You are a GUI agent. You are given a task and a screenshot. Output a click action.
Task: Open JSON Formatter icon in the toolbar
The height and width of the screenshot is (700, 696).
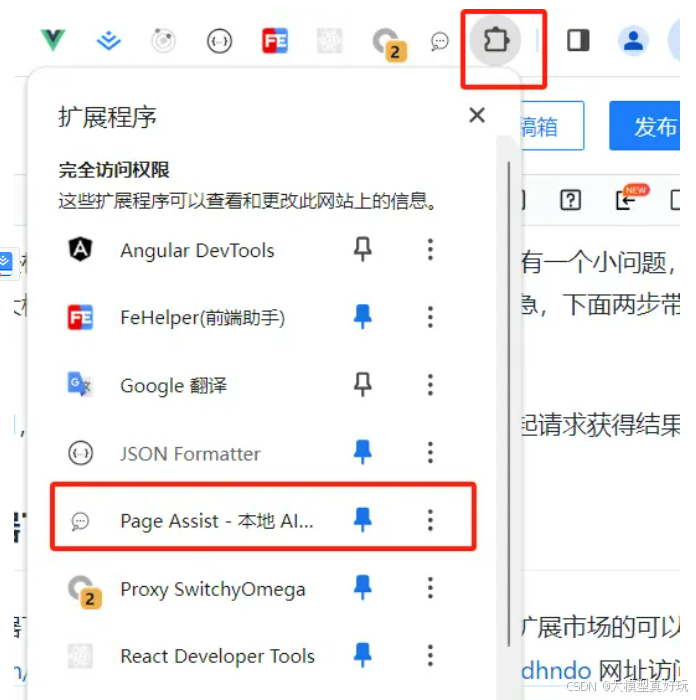click(219, 42)
